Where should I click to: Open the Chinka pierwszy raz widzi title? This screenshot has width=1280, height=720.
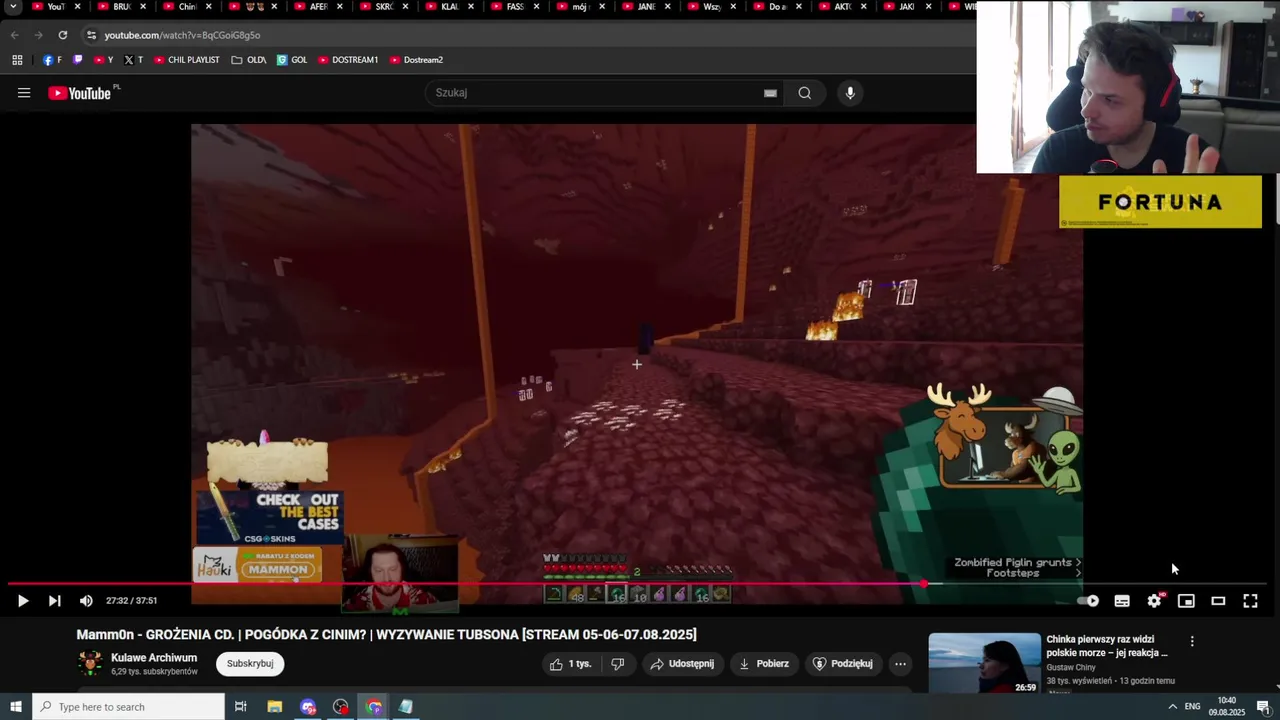pos(1107,646)
